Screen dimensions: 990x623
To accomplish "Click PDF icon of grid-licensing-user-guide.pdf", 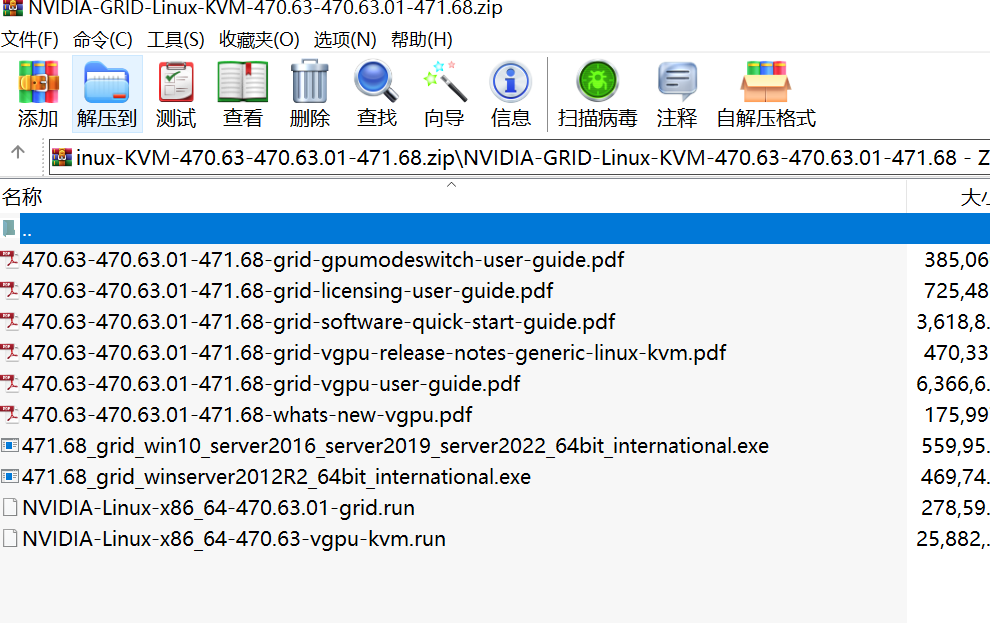I will 9,291.
